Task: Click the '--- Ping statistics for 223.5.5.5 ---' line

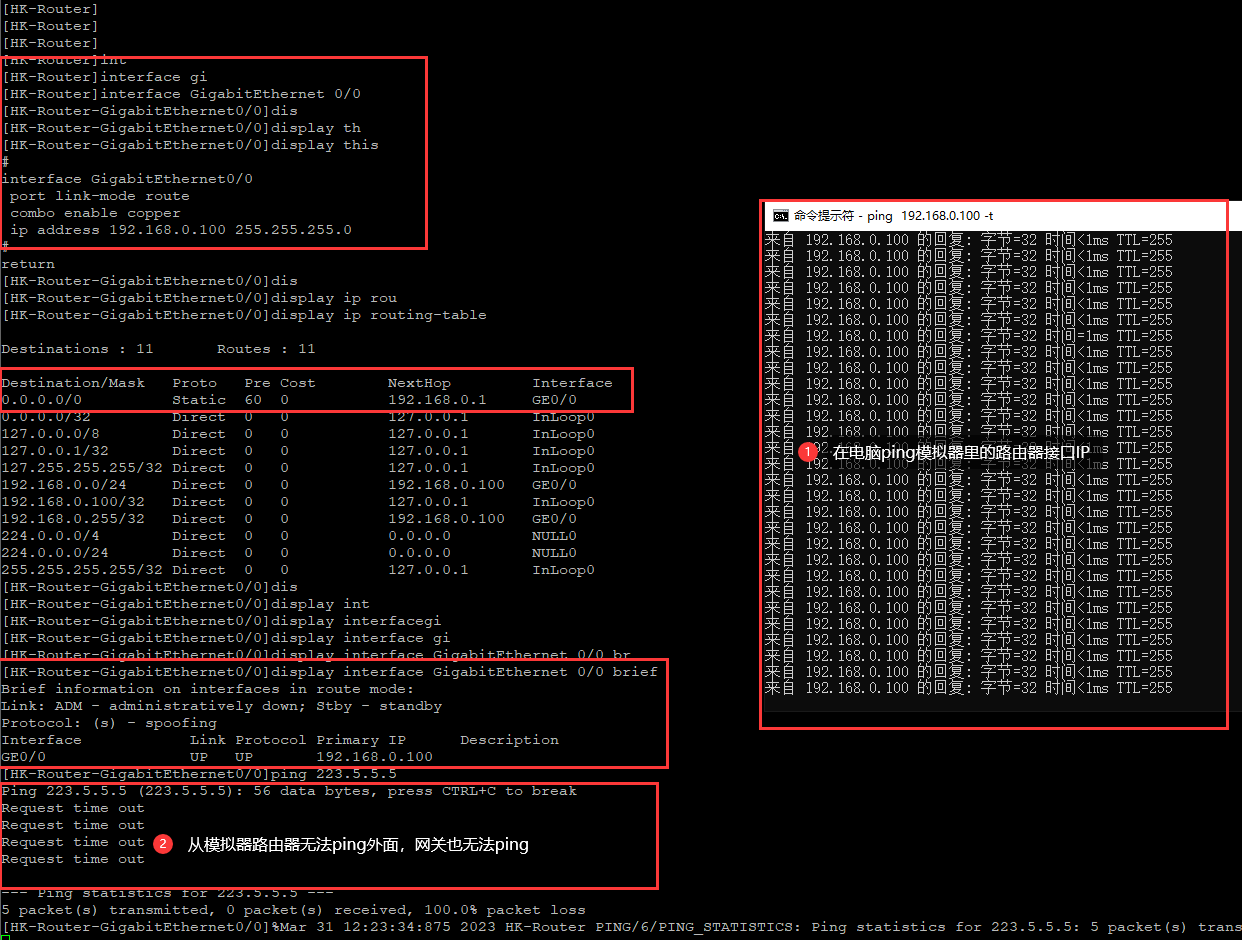Action: pos(167,893)
